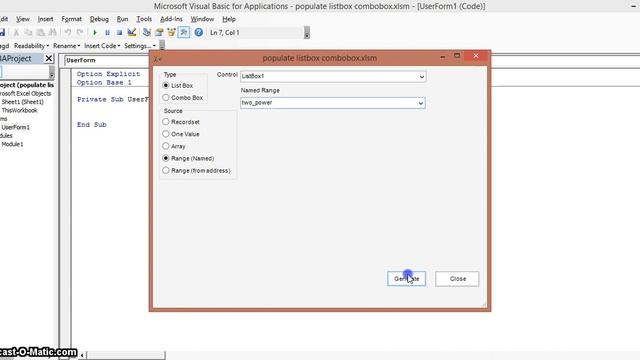
Task: Open the Insert menu
Action: coord(45,19)
